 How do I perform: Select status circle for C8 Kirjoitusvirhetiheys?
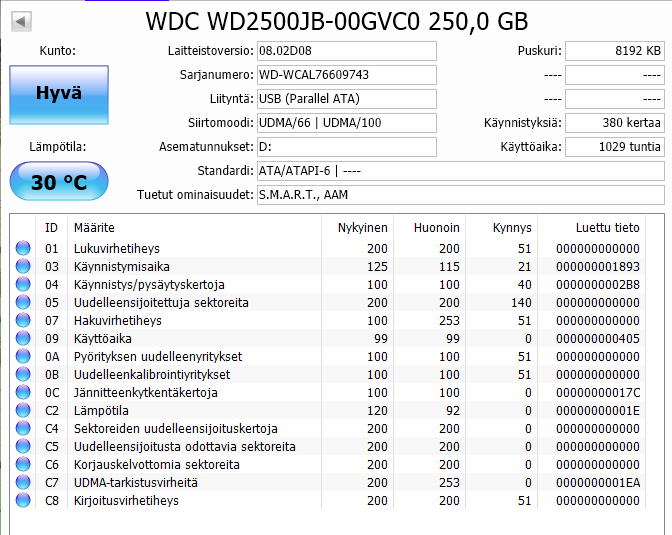[23, 500]
